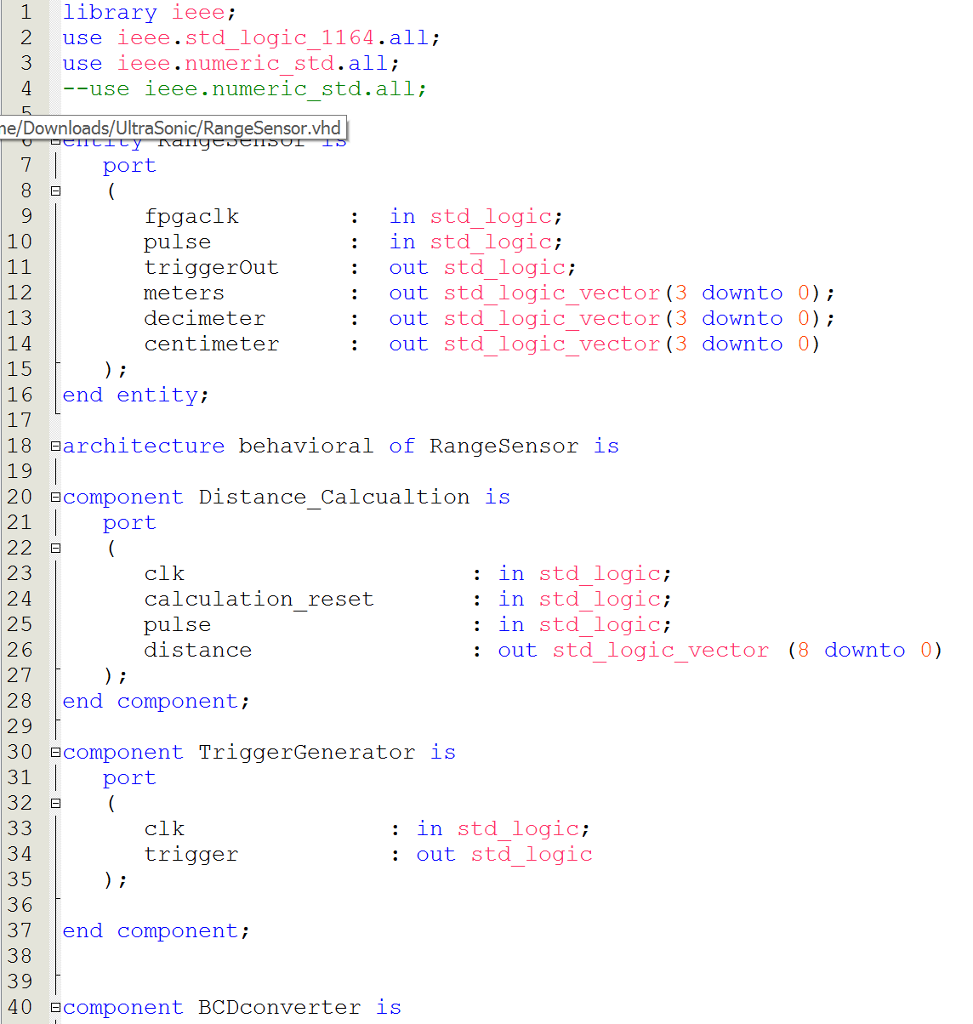Click the triggerOut port name
The width and height of the screenshot is (973, 1024).
click(211, 267)
